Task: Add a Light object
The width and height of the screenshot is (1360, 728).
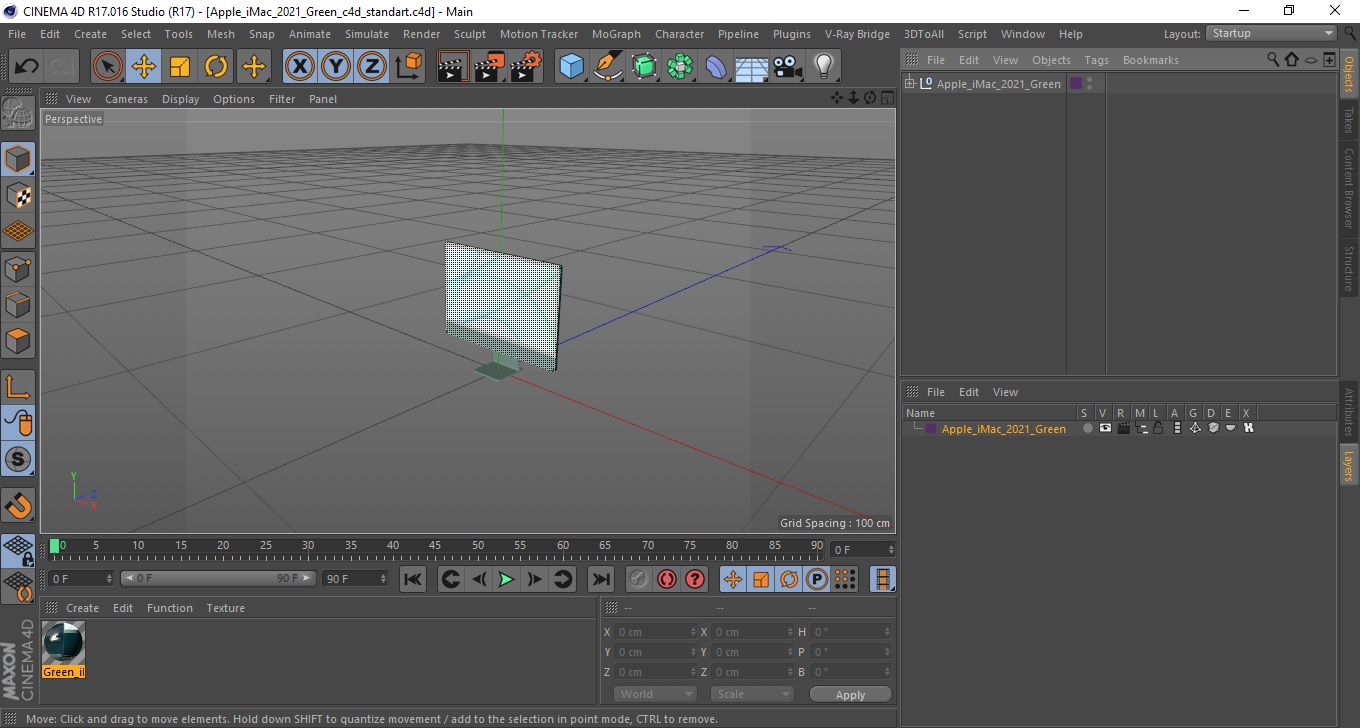Action: 824,67
